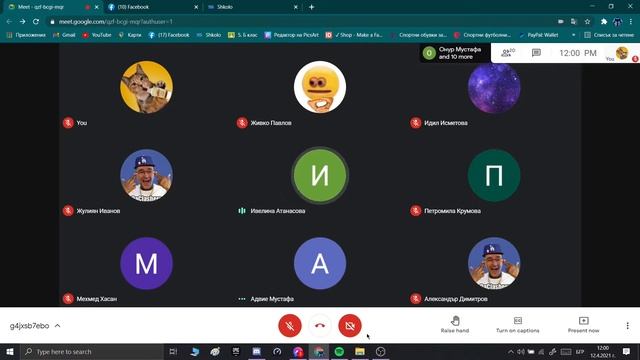The image size is (640, 360).
Task: Select your cat avatar tile
Action: click(x=146, y=87)
